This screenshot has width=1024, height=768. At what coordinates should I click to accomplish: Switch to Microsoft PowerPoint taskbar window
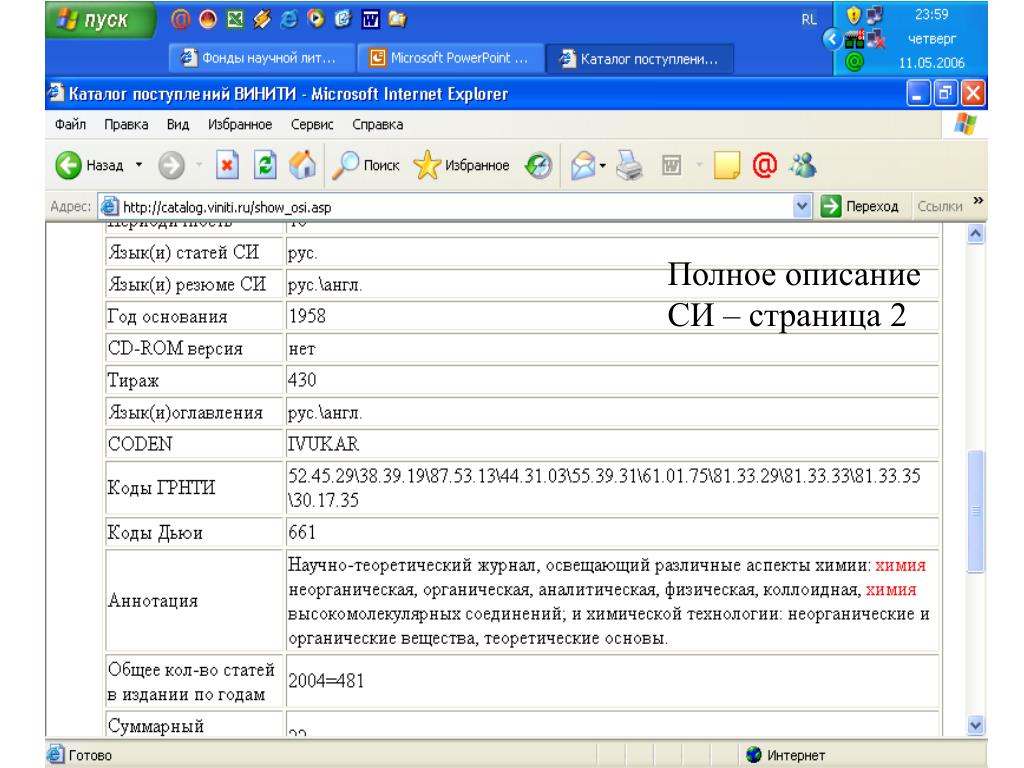pyautogui.click(x=451, y=58)
